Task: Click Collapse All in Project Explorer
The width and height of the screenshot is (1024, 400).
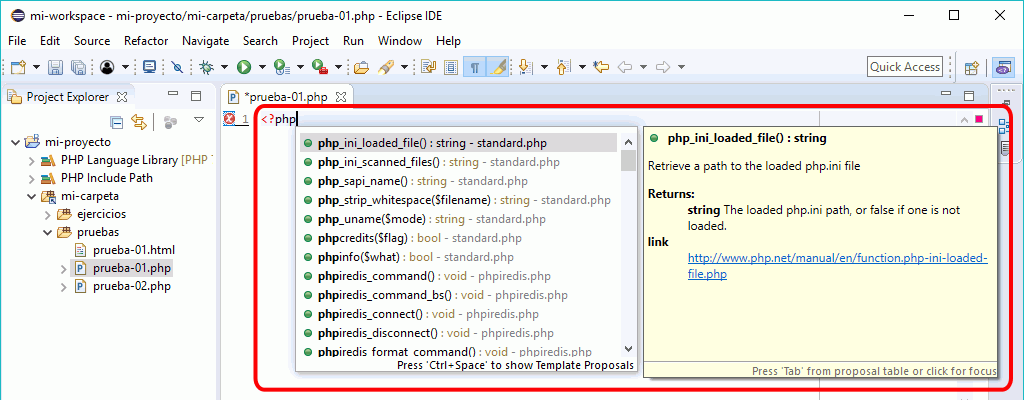Action: click(116, 122)
